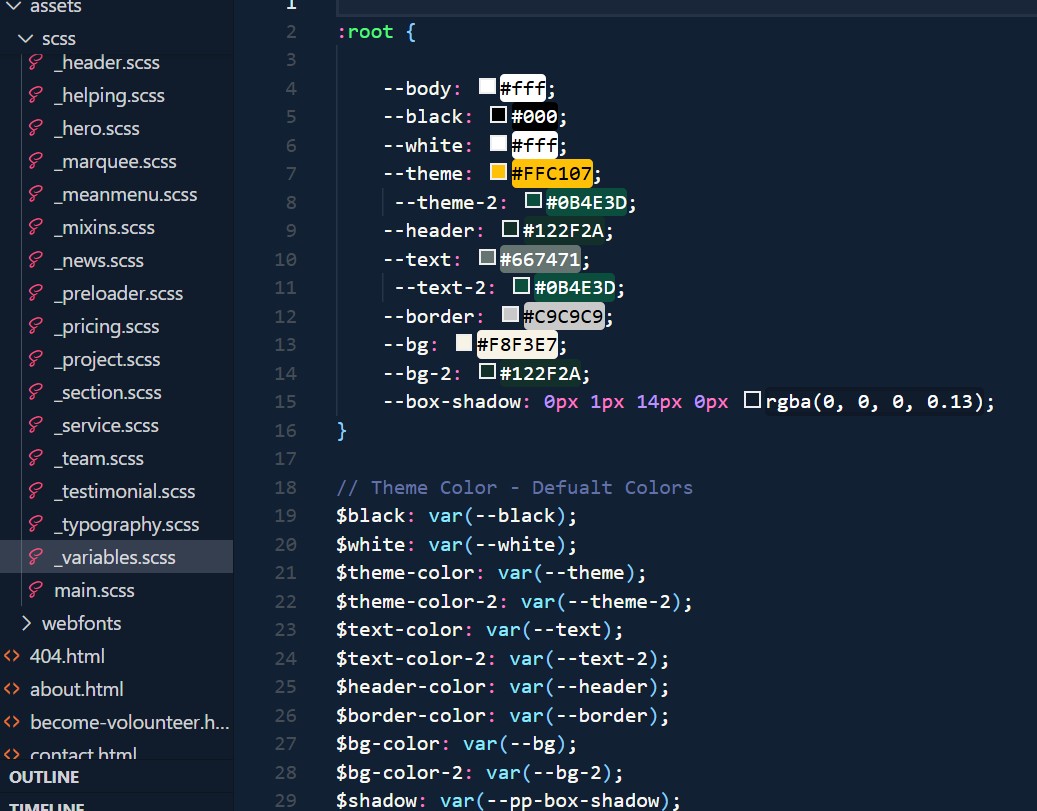Screen dimensions: 1037x811
Task: Click the Sass icon beside main.scss
Action: tap(36, 591)
